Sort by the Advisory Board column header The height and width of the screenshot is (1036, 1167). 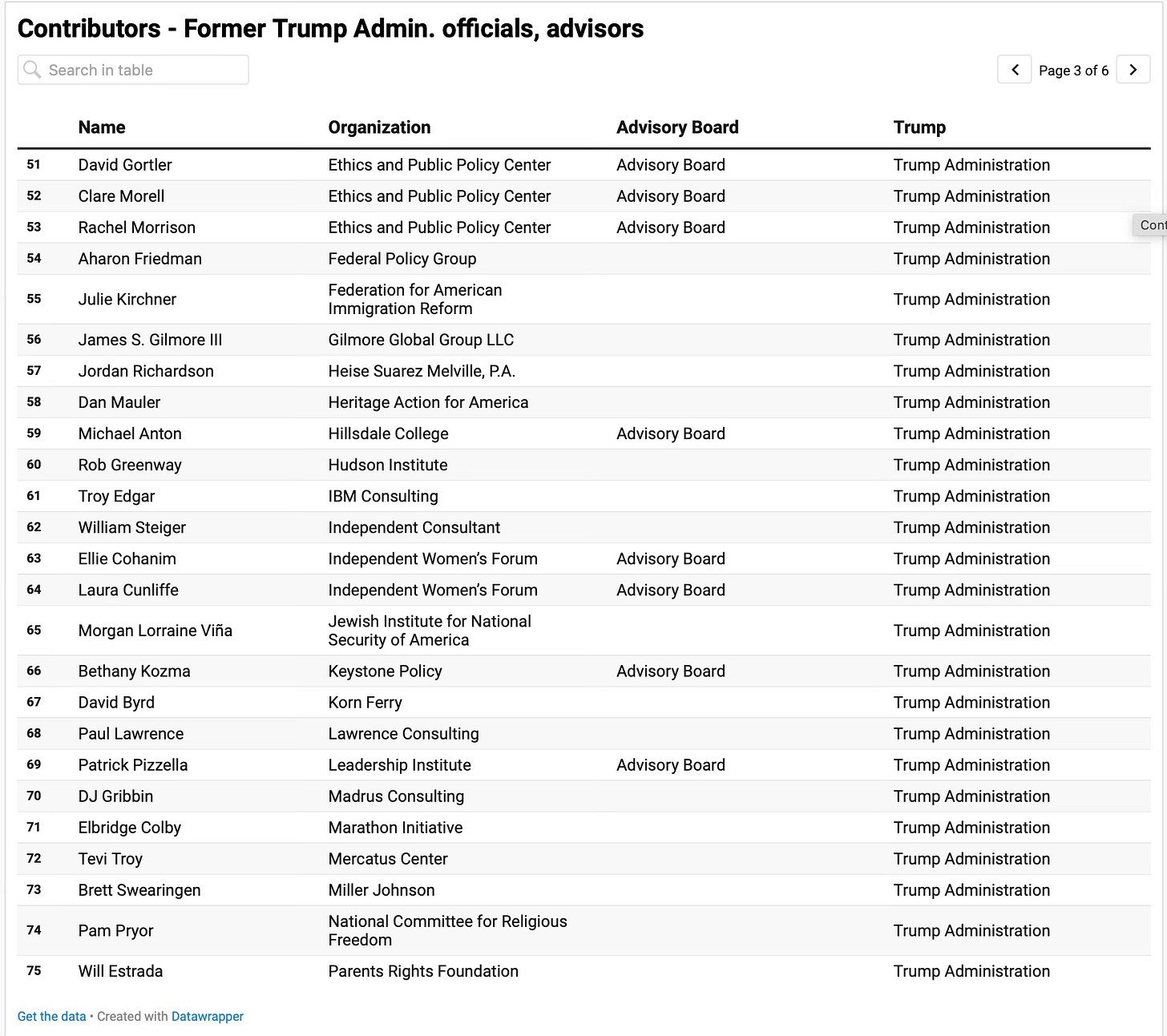click(x=677, y=127)
